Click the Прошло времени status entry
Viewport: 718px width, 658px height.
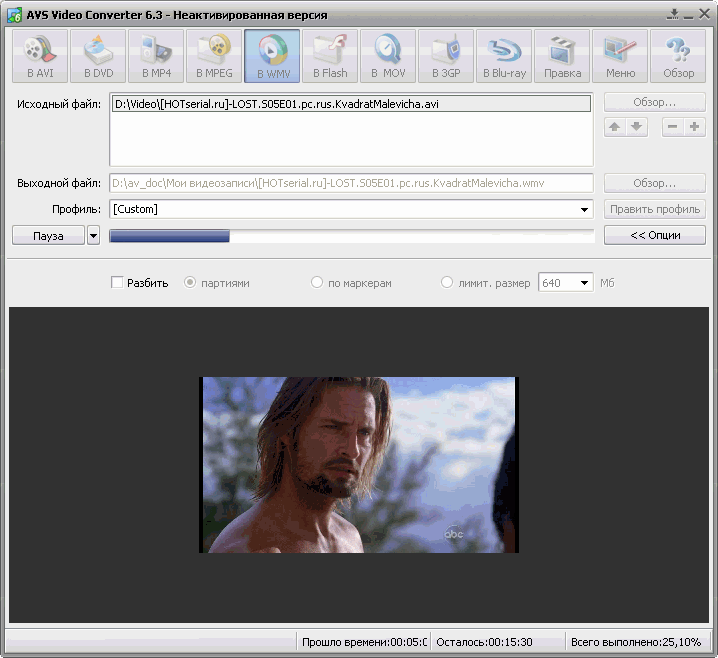pyautogui.click(x=364, y=642)
